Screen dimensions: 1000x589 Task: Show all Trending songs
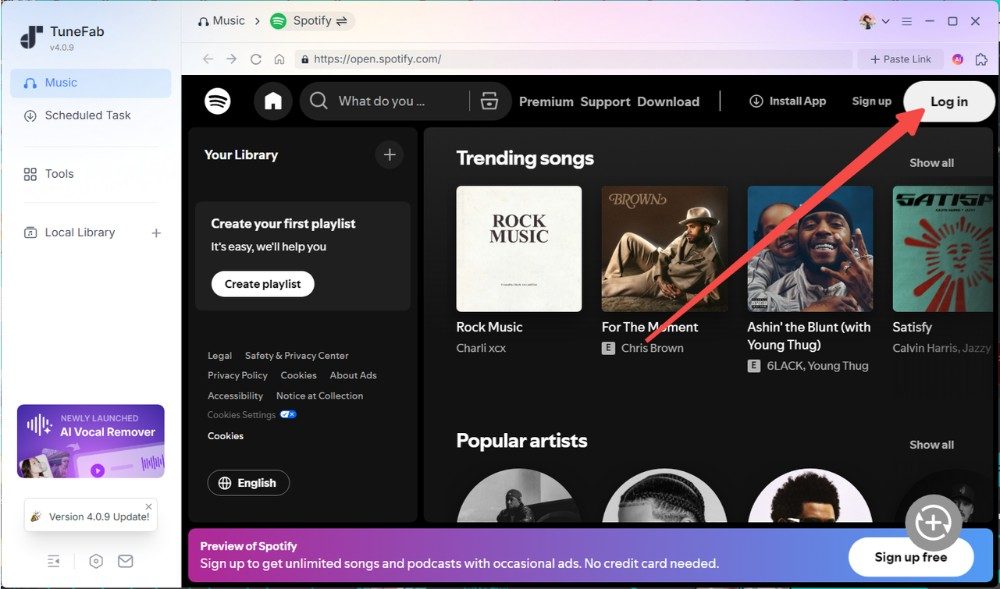click(x=931, y=163)
